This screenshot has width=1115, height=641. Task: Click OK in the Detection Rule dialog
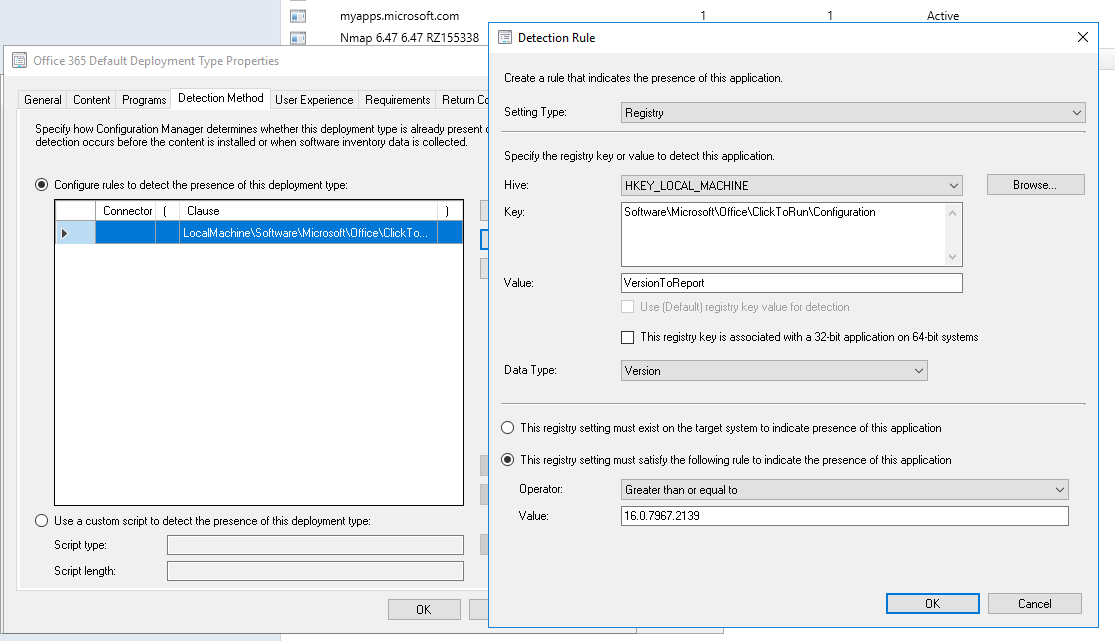[x=932, y=603]
